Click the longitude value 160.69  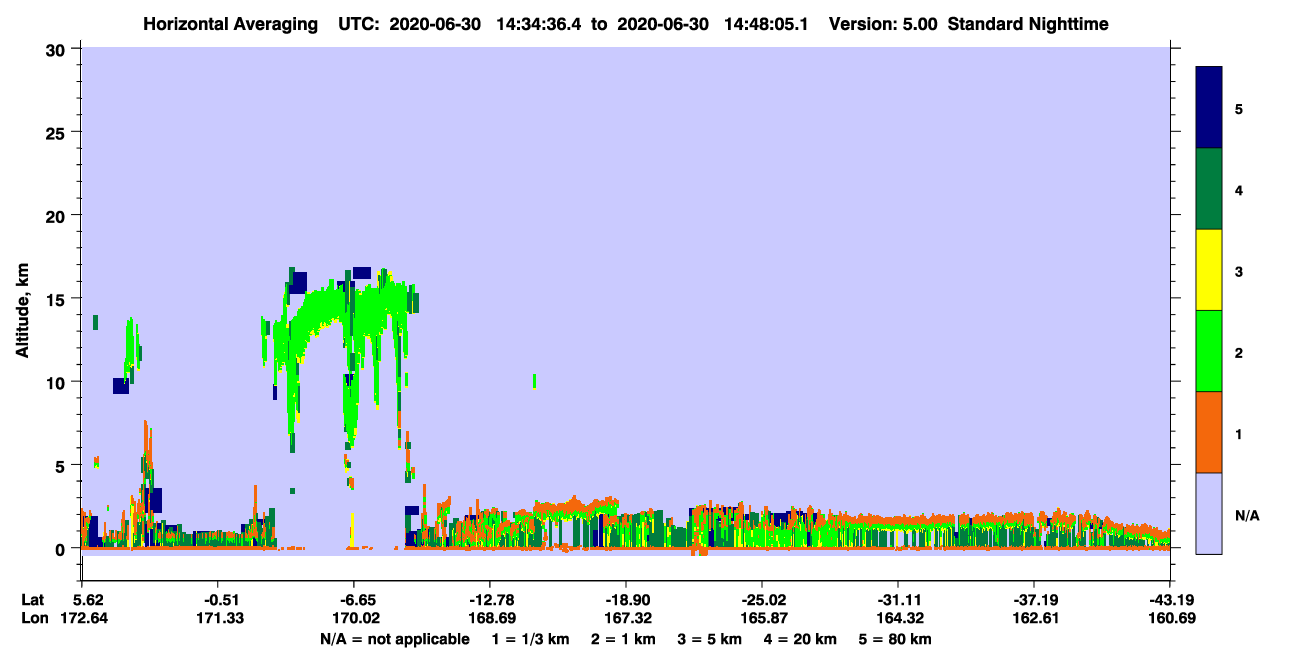(1170, 618)
